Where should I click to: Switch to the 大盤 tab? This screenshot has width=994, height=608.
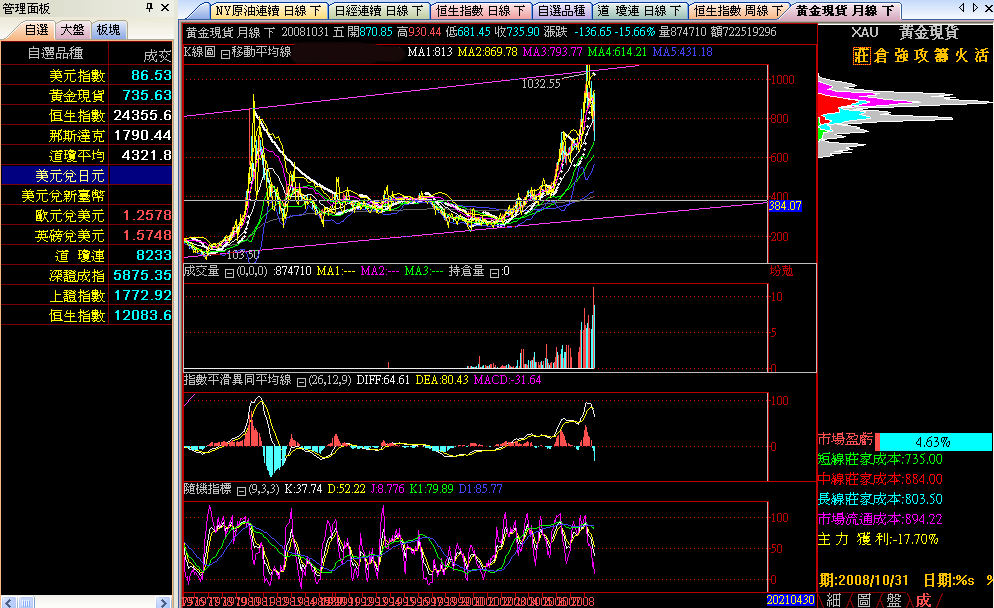[72, 30]
